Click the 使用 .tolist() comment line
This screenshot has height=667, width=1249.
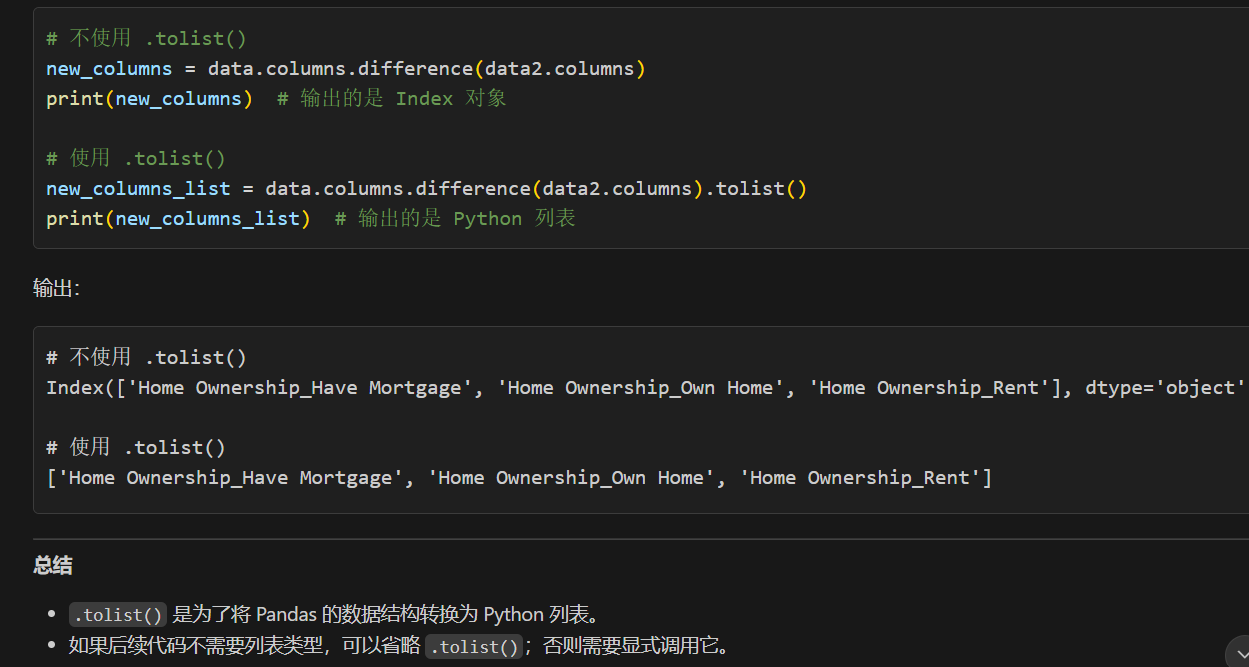[x=134, y=157]
